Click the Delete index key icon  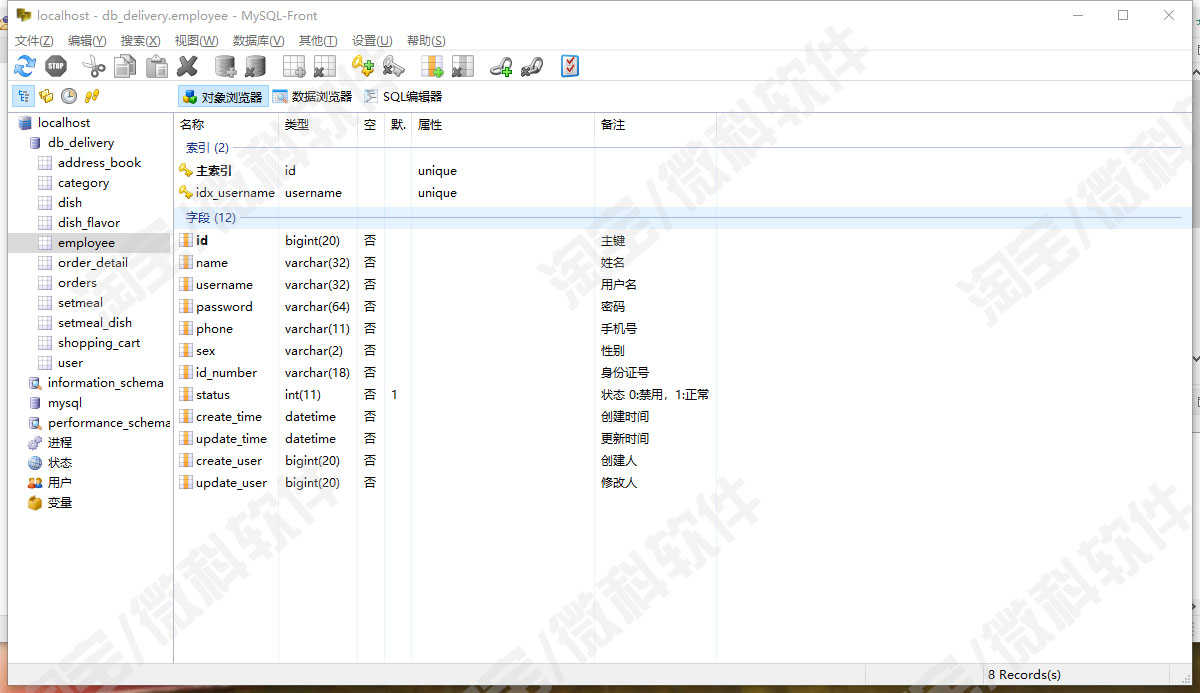[393, 67]
